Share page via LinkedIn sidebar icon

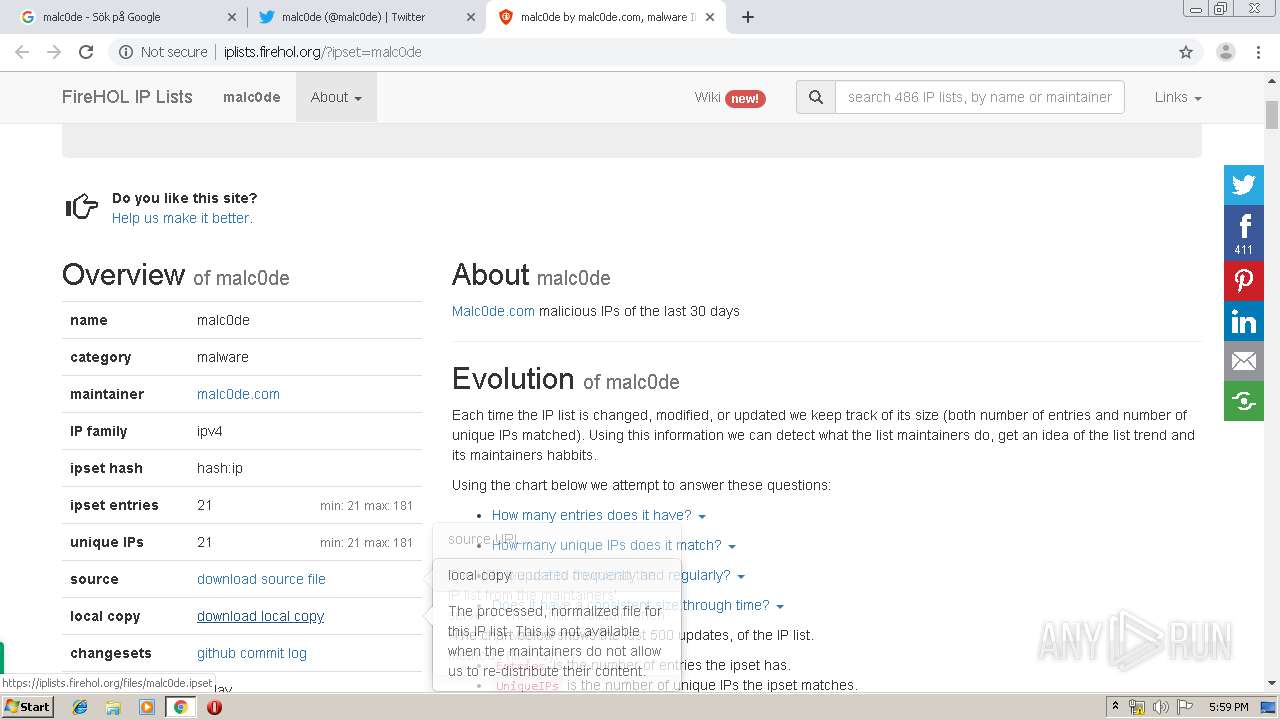pyautogui.click(x=1244, y=321)
